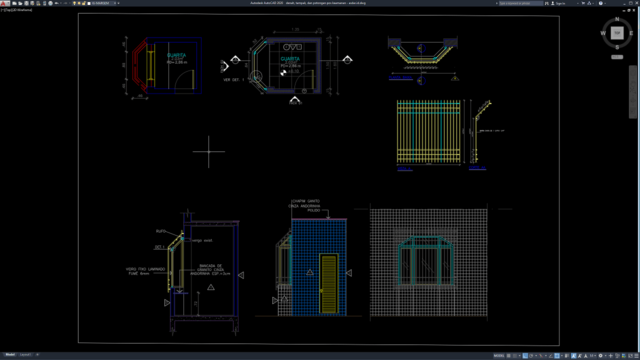
Task: Click the N compass letter on ViewCube
Action: pos(617,19)
